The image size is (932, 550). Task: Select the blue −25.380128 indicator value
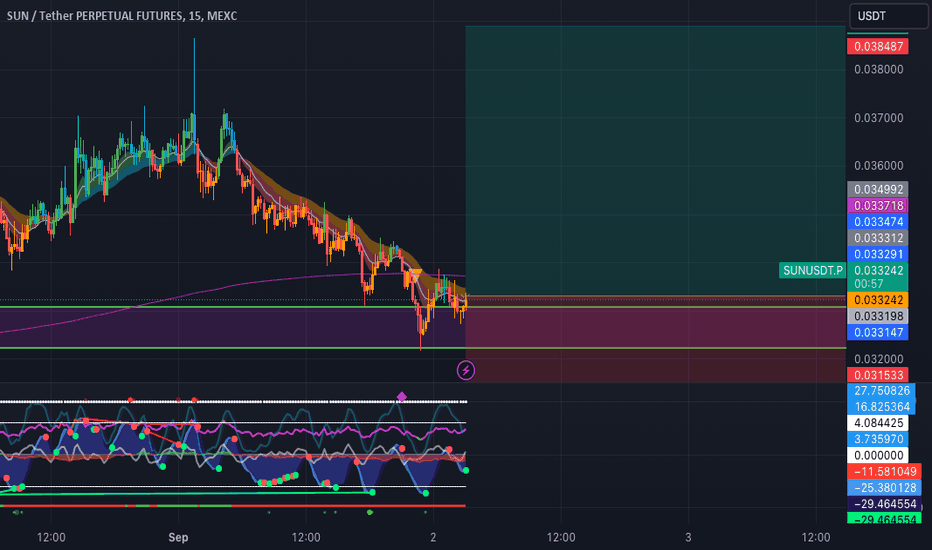[884, 488]
